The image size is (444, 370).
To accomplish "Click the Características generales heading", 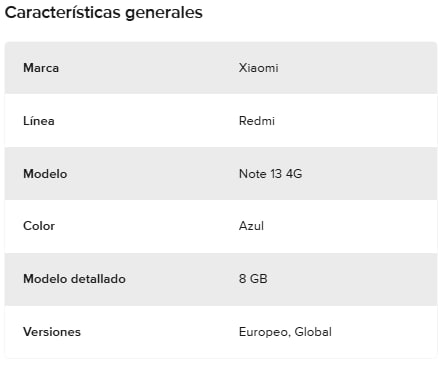I will (x=104, y=13).
